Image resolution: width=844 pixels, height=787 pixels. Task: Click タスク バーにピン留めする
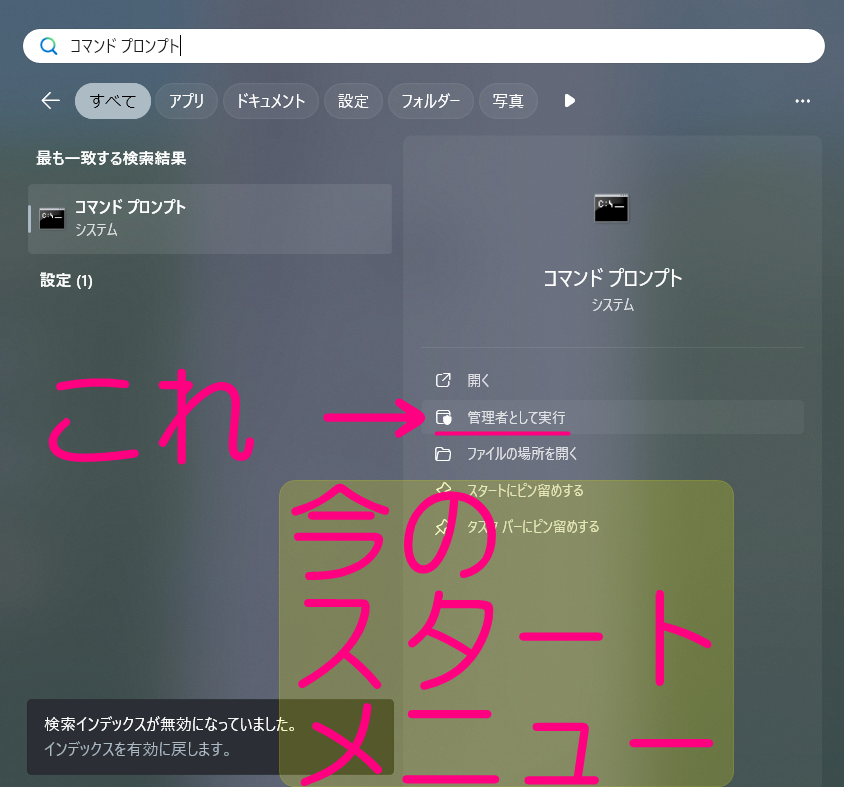pyautogui.click(x=613, y=526)
